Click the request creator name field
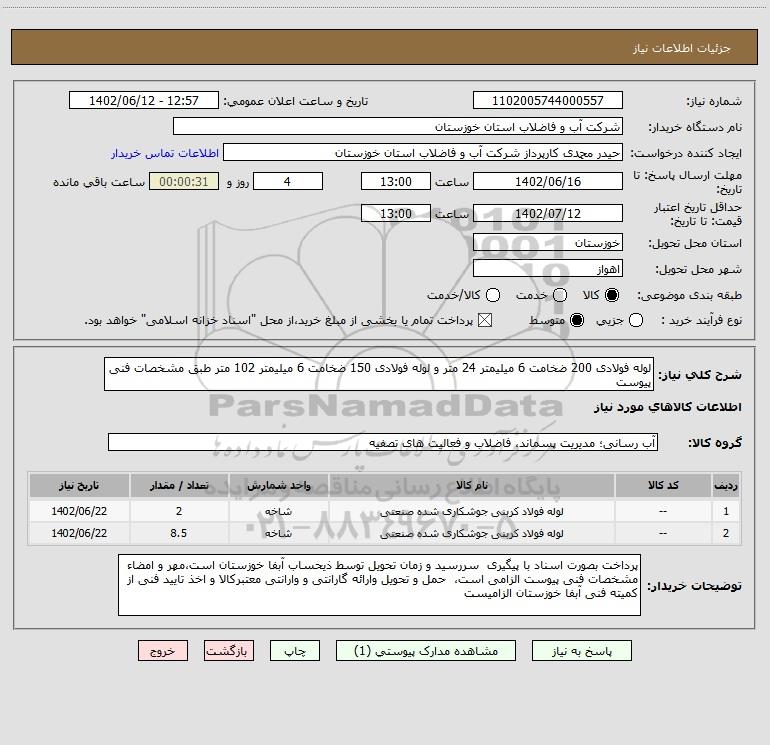The width and height of the screenshot is (770, 745). coord(423,152)
